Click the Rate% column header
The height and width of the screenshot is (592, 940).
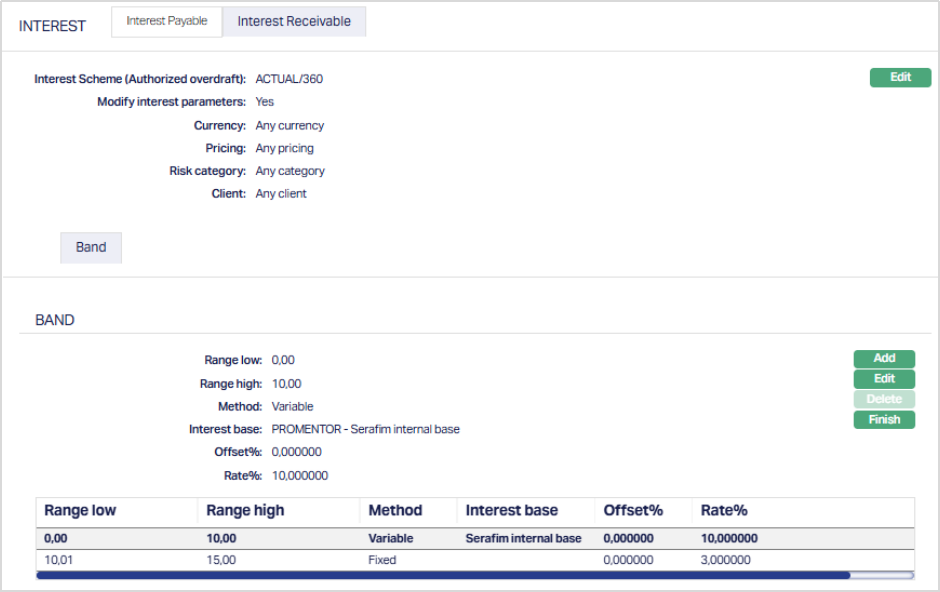coord(724,510)
